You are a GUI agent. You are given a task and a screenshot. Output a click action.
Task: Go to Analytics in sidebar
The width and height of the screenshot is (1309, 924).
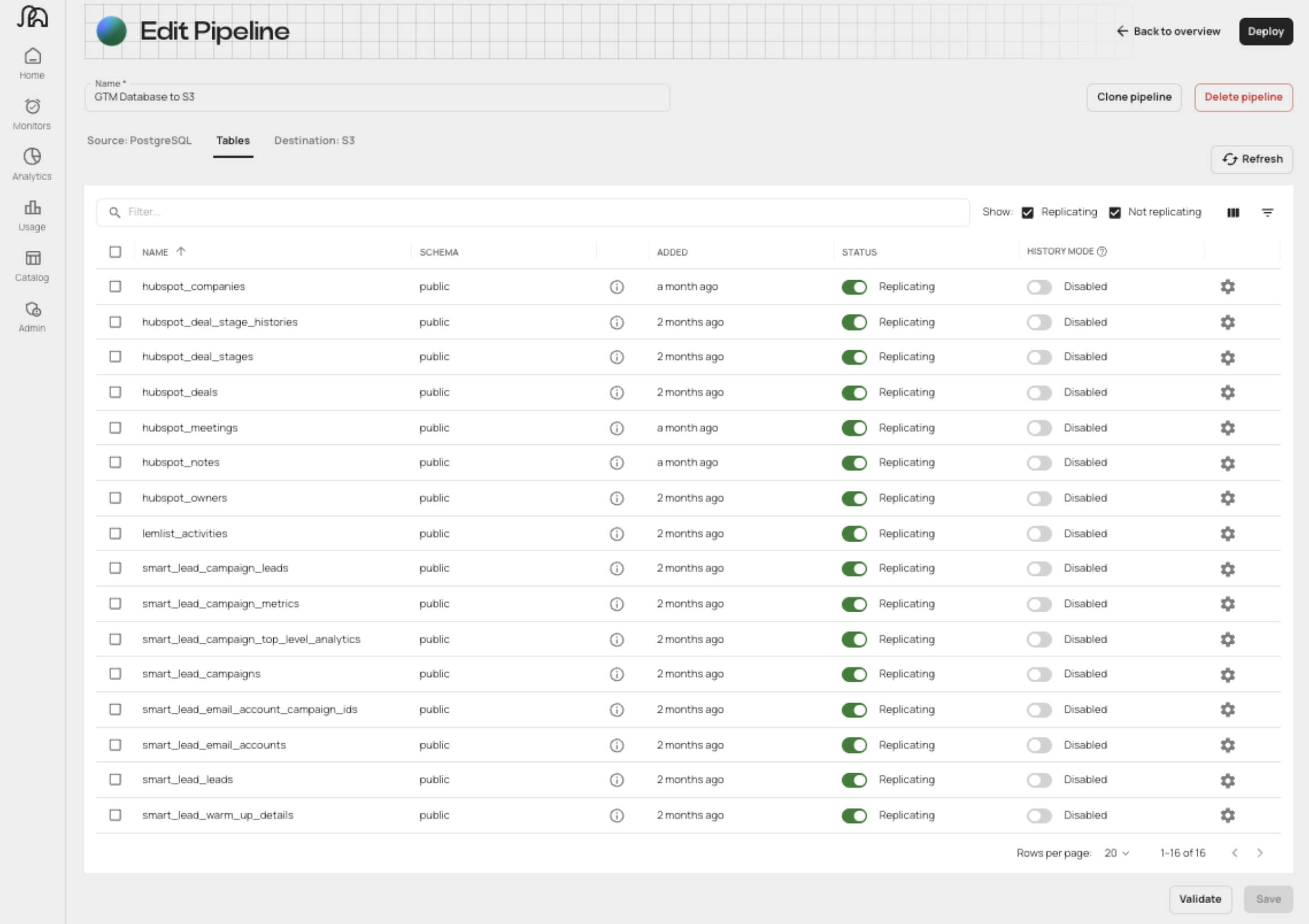pos(32,164)
